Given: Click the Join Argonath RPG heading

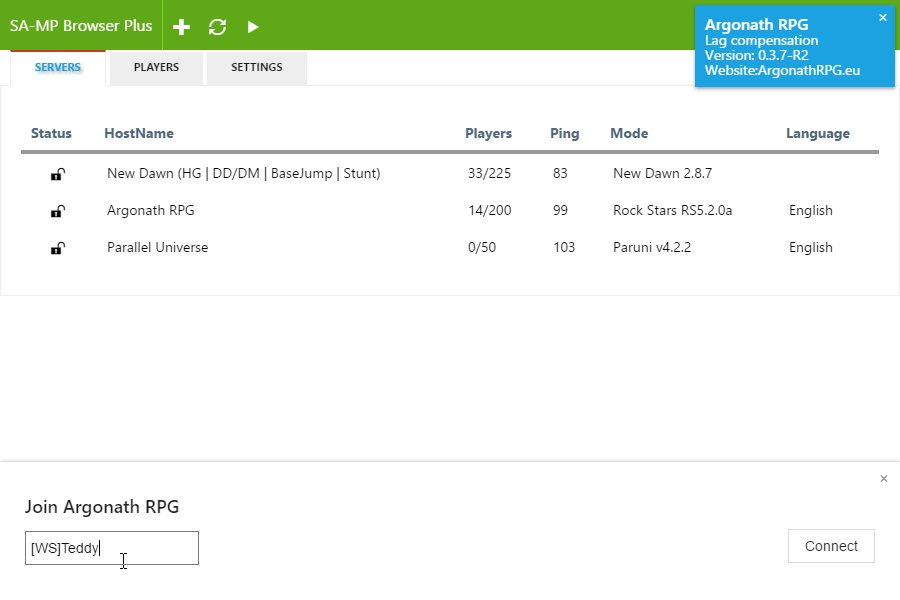Looking at the screenshot, I should click(102, 507).
